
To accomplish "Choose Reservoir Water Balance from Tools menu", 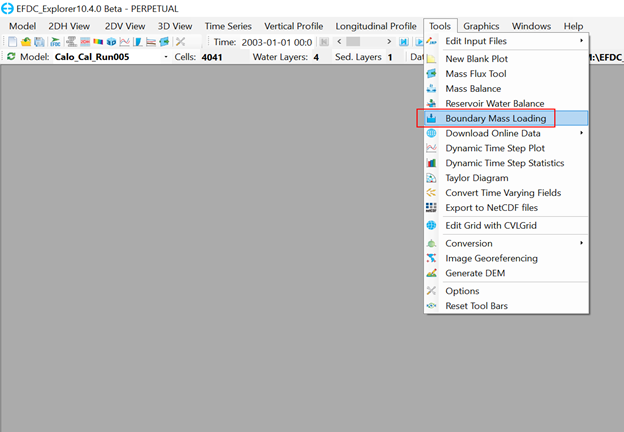I will (494, 103).
